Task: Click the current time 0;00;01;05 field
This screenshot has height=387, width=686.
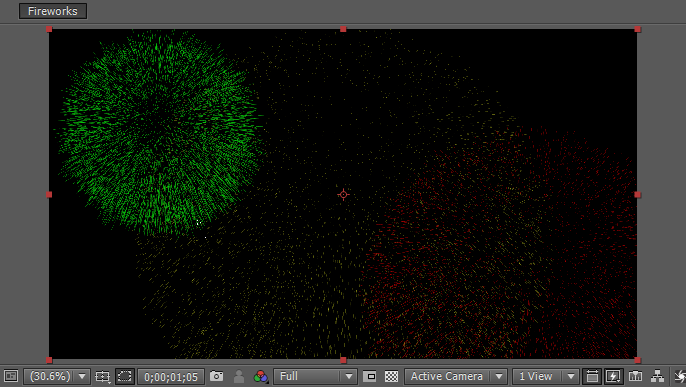Action: click(171, 377)
